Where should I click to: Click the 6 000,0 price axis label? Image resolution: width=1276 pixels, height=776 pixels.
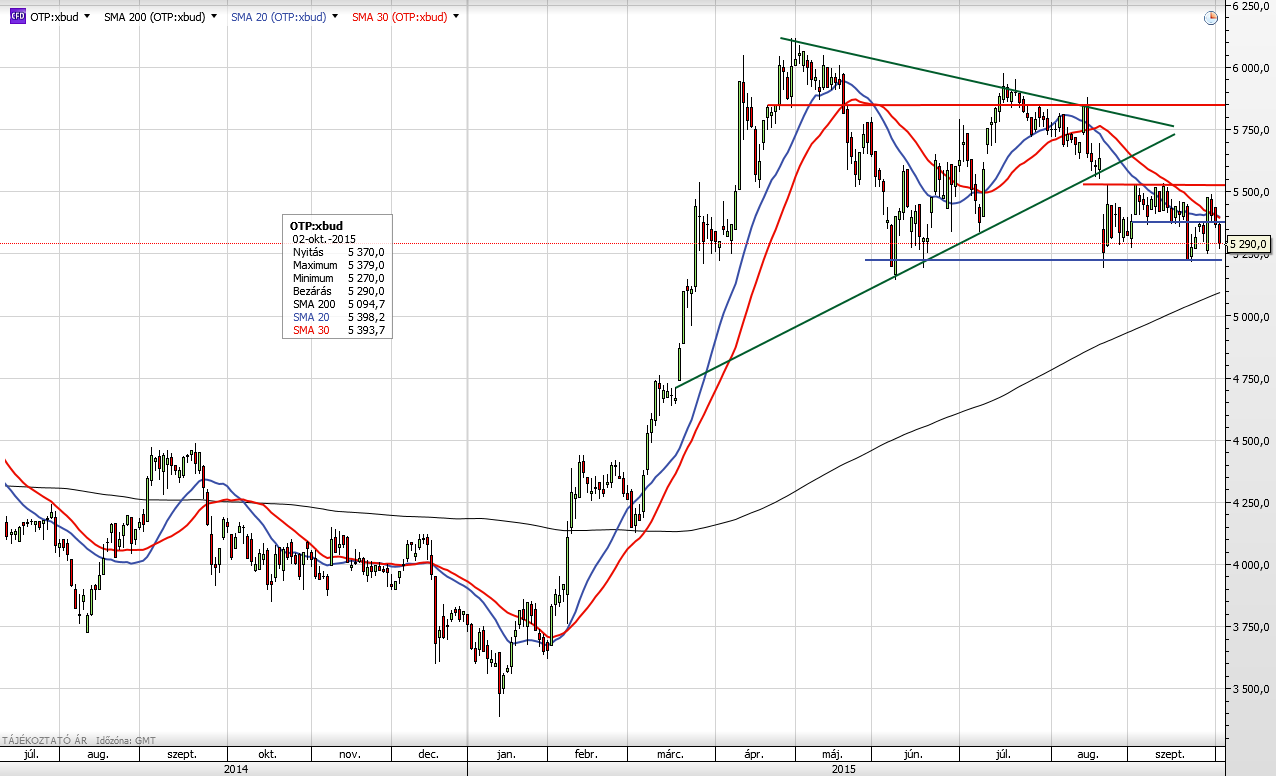pyautogui.click(x=1251, y=68)
